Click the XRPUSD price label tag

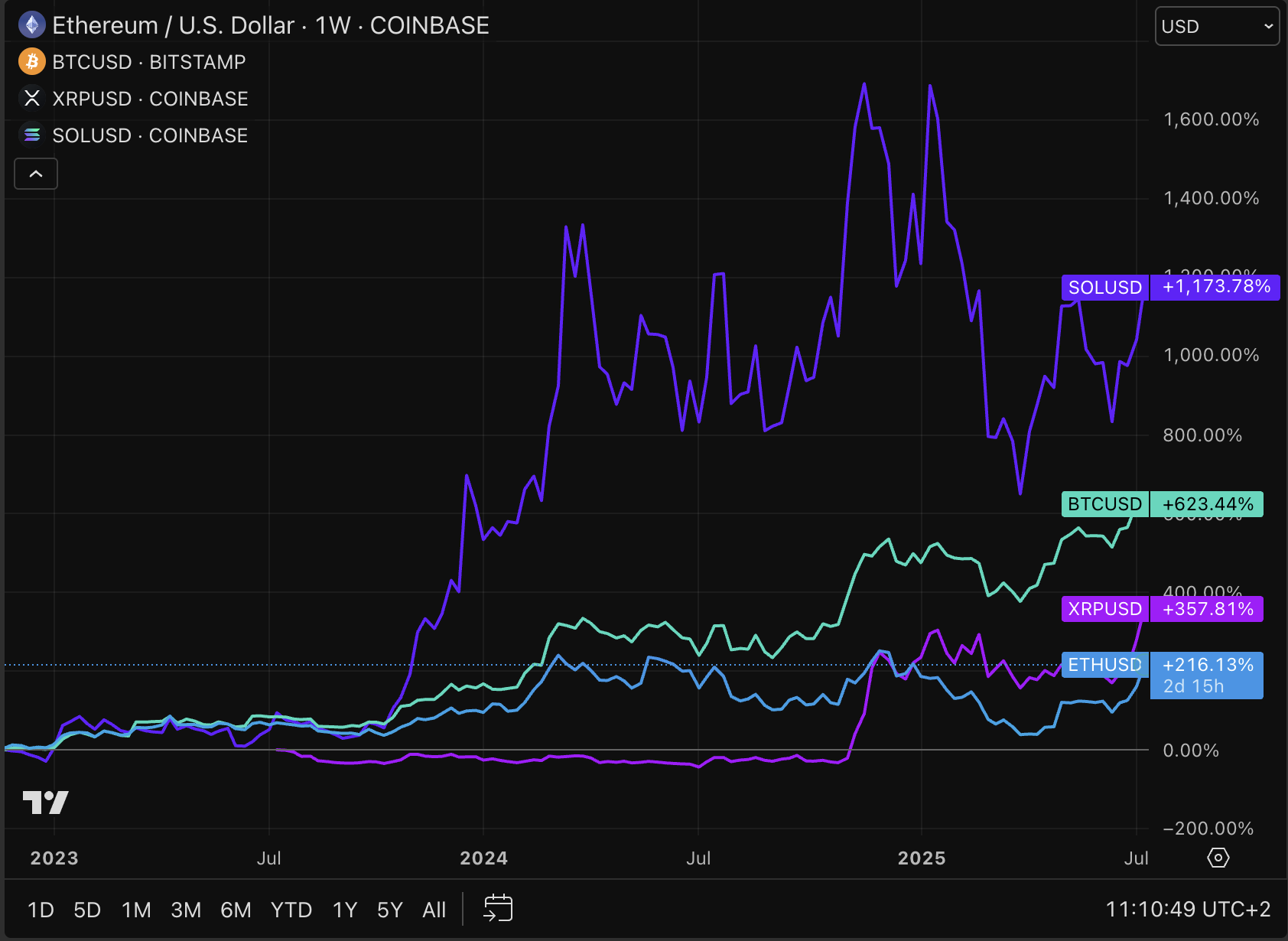[x=1104, y=609]
